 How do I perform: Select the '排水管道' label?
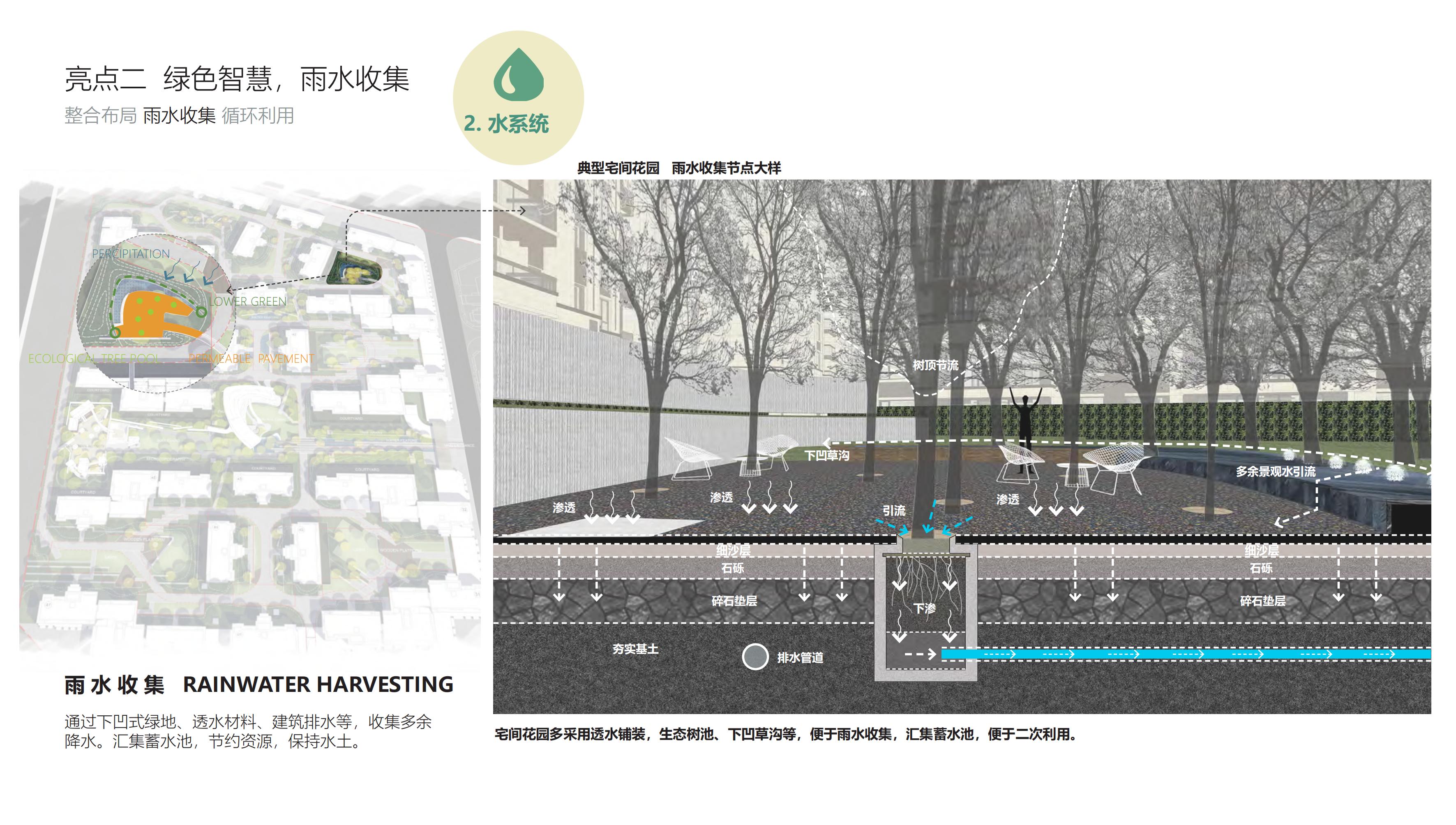pos(800,657)
